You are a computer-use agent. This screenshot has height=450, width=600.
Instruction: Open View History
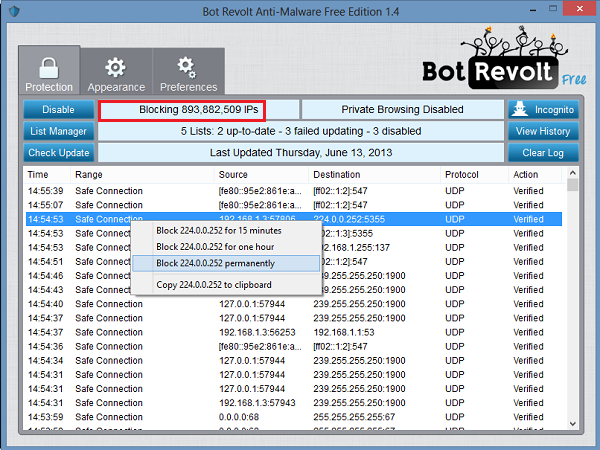pyautogui.click(x=543, y=131)
